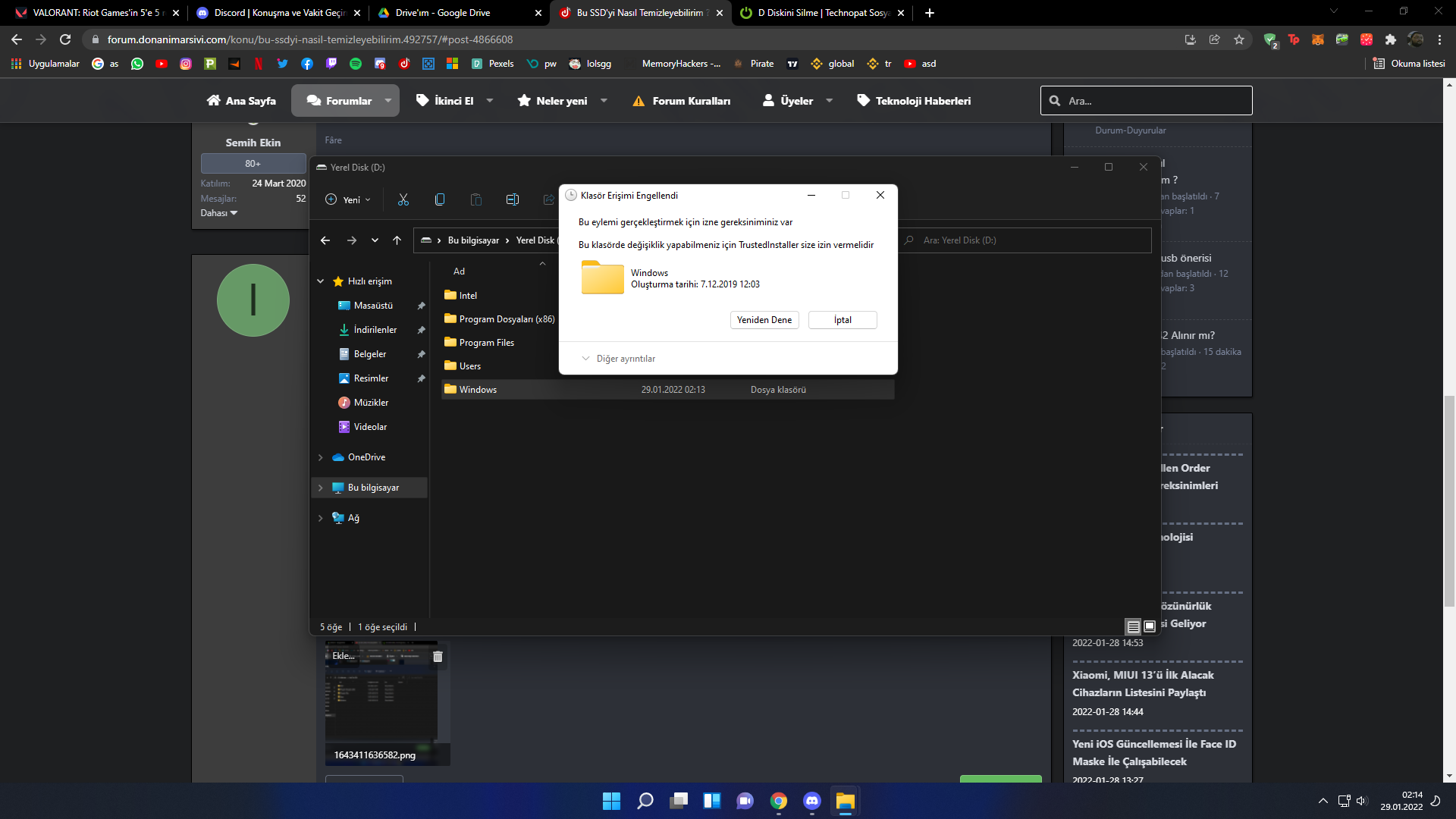Image resolution: width=1456 pixels, height=819 pixels.
Task: Expand the Üyeler dropdown arrow
Action: tap(830, 101)
